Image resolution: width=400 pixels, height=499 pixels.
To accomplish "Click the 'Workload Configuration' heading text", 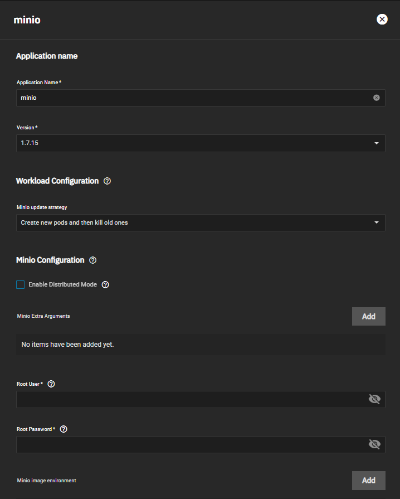I will pos(57,181).
